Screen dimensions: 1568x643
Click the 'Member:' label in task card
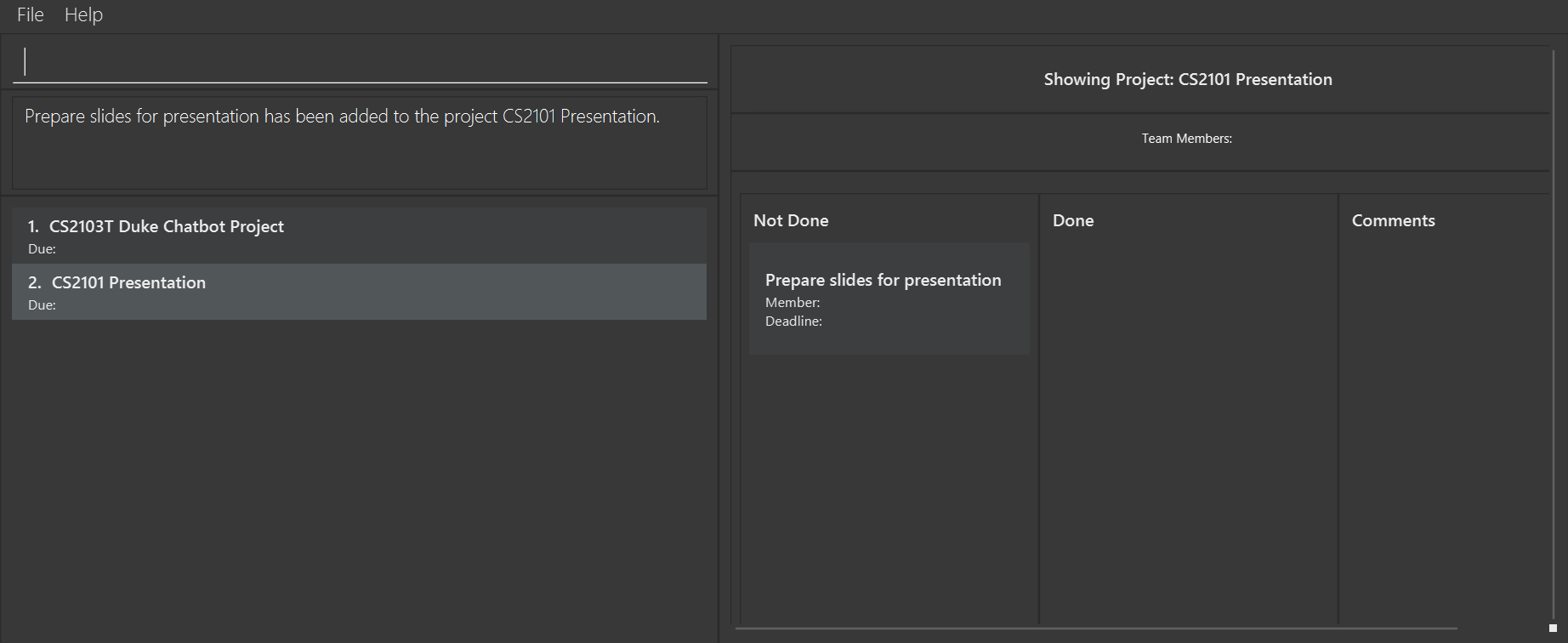click(x=793, y=303)
